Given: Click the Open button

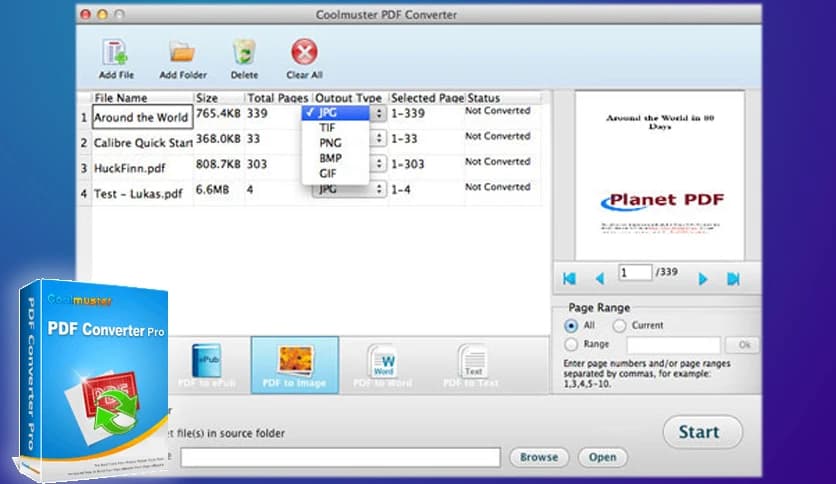Looking at the screenshot, I should (x=602, y=457).
